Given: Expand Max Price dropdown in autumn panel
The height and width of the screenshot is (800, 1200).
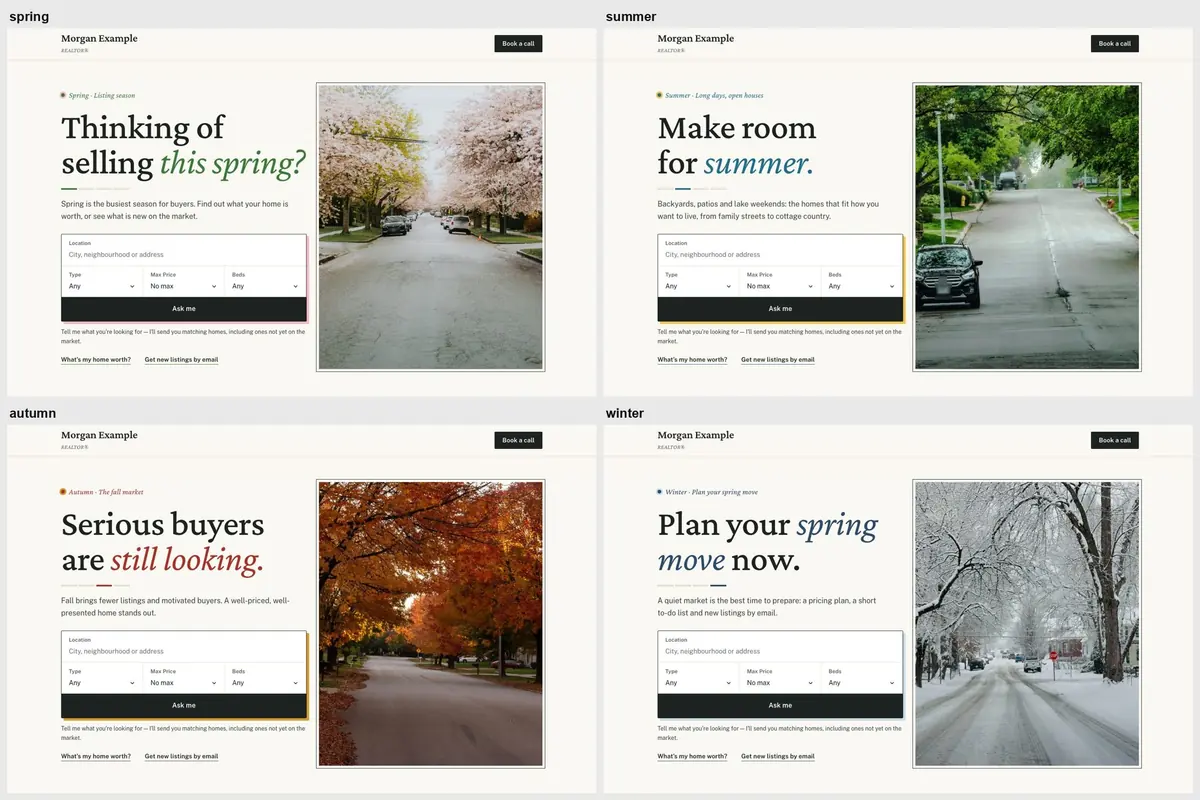Looking at the screenshot, I should point(184,678).
